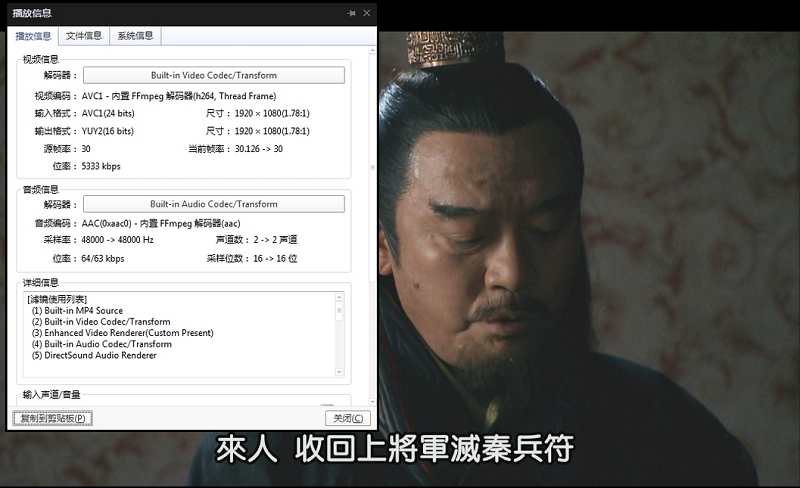Close the playback info panel with X icon

(x=367, y=13)
